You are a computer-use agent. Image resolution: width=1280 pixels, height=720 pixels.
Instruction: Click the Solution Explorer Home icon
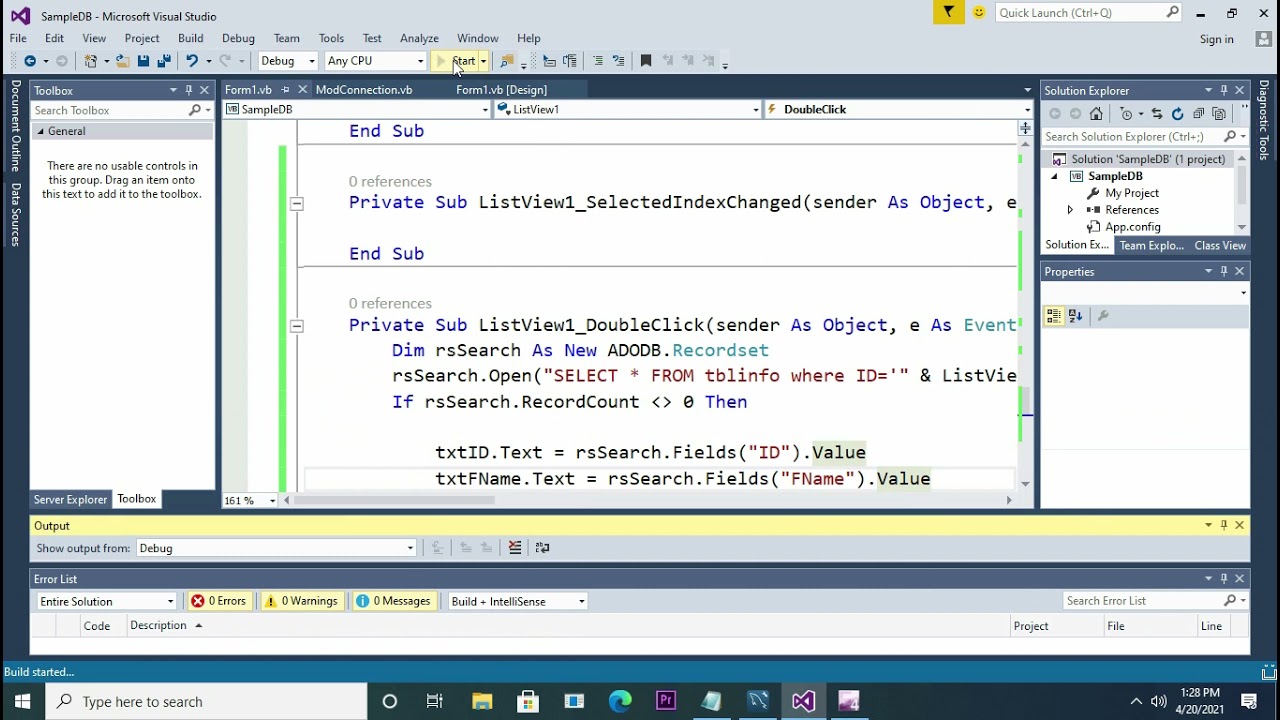tap(1096, 114)
